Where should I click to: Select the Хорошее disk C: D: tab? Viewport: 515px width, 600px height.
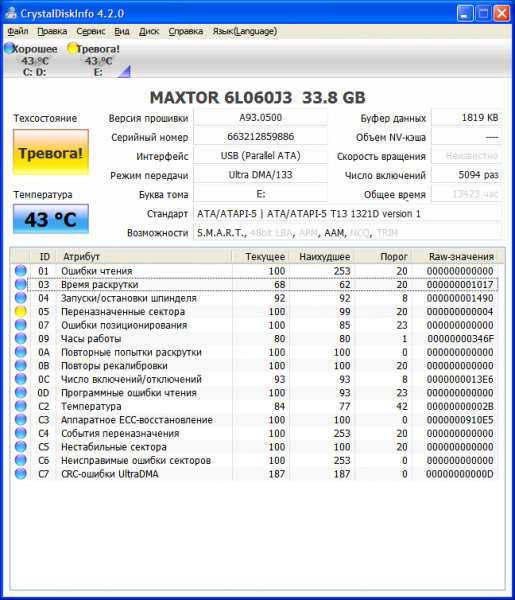[31, 60]
